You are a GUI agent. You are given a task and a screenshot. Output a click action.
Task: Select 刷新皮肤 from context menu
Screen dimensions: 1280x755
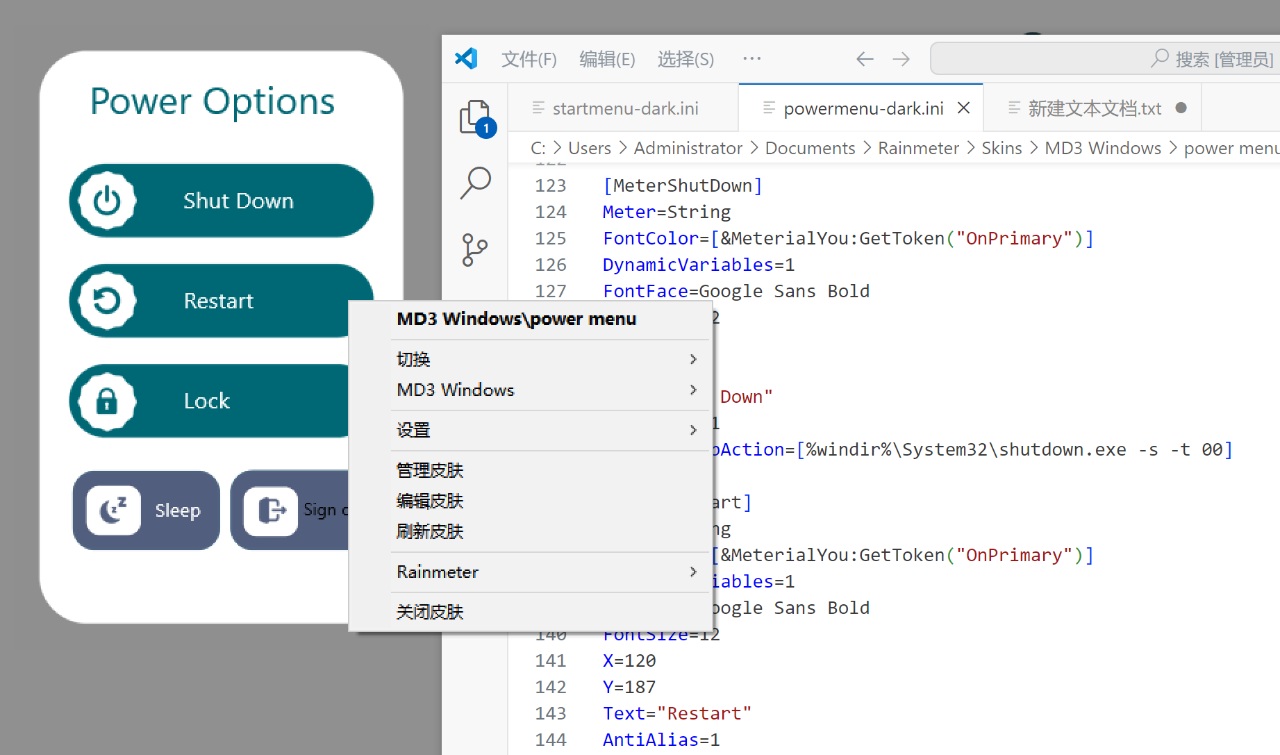pos(430,531)
